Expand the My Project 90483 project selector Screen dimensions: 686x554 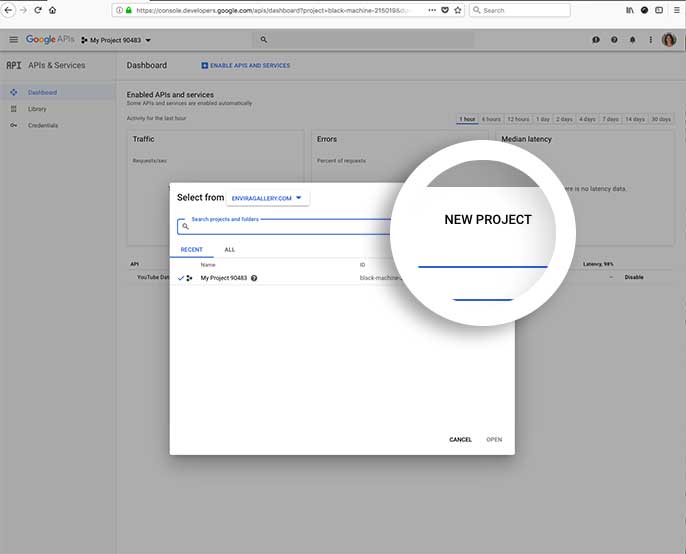point(116,40)
